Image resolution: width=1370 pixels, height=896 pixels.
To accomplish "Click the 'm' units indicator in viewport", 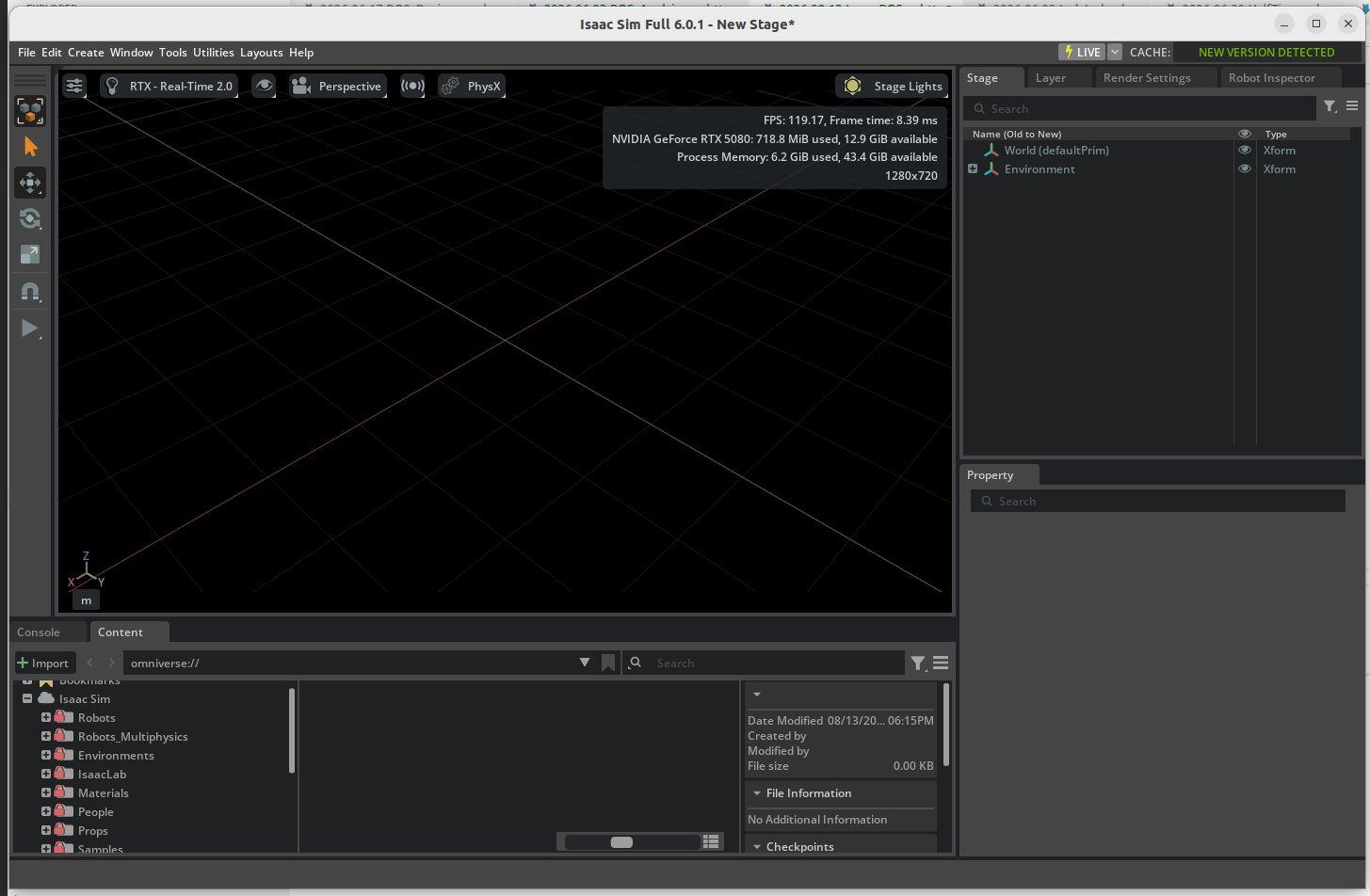I will (87, 600).
